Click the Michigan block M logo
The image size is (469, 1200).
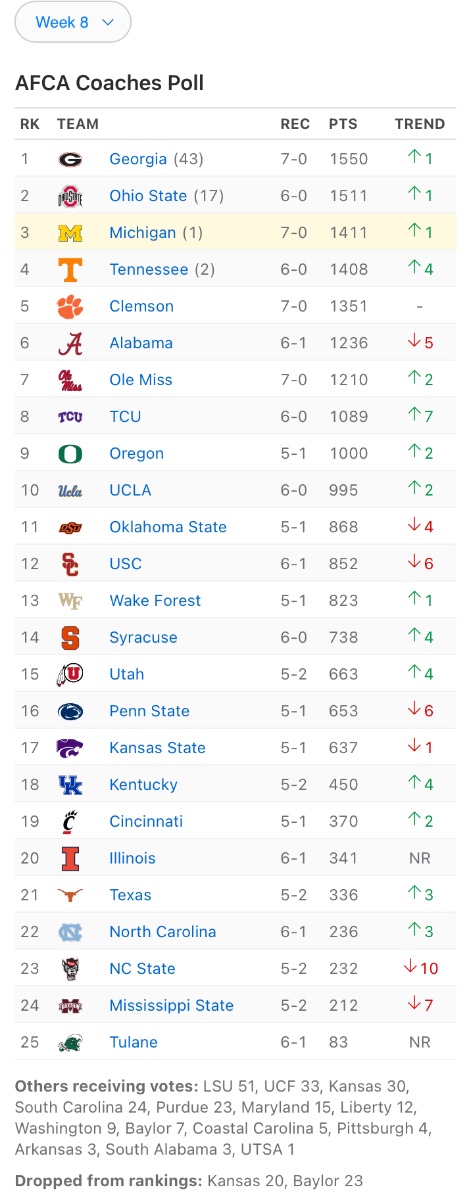(70, 233)
